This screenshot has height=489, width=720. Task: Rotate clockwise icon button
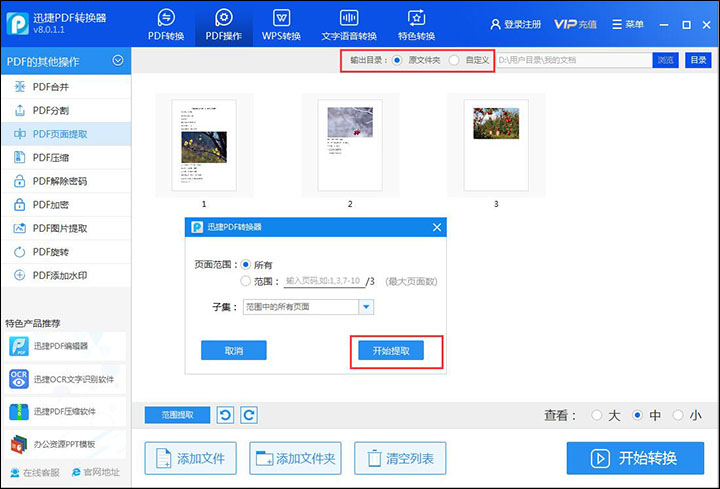tap(249, 415)
